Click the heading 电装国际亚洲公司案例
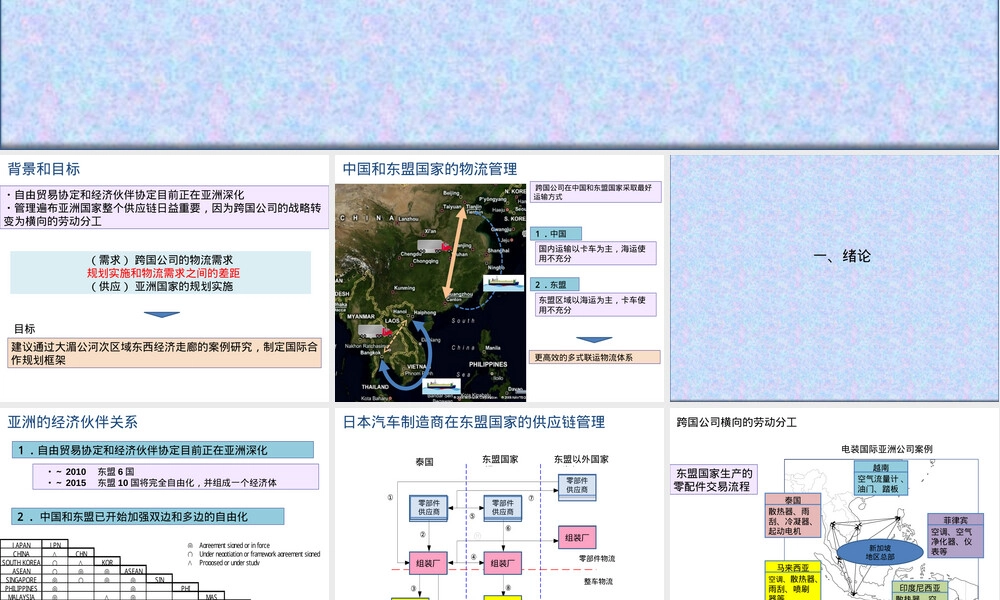 click(x=886, y=449)
